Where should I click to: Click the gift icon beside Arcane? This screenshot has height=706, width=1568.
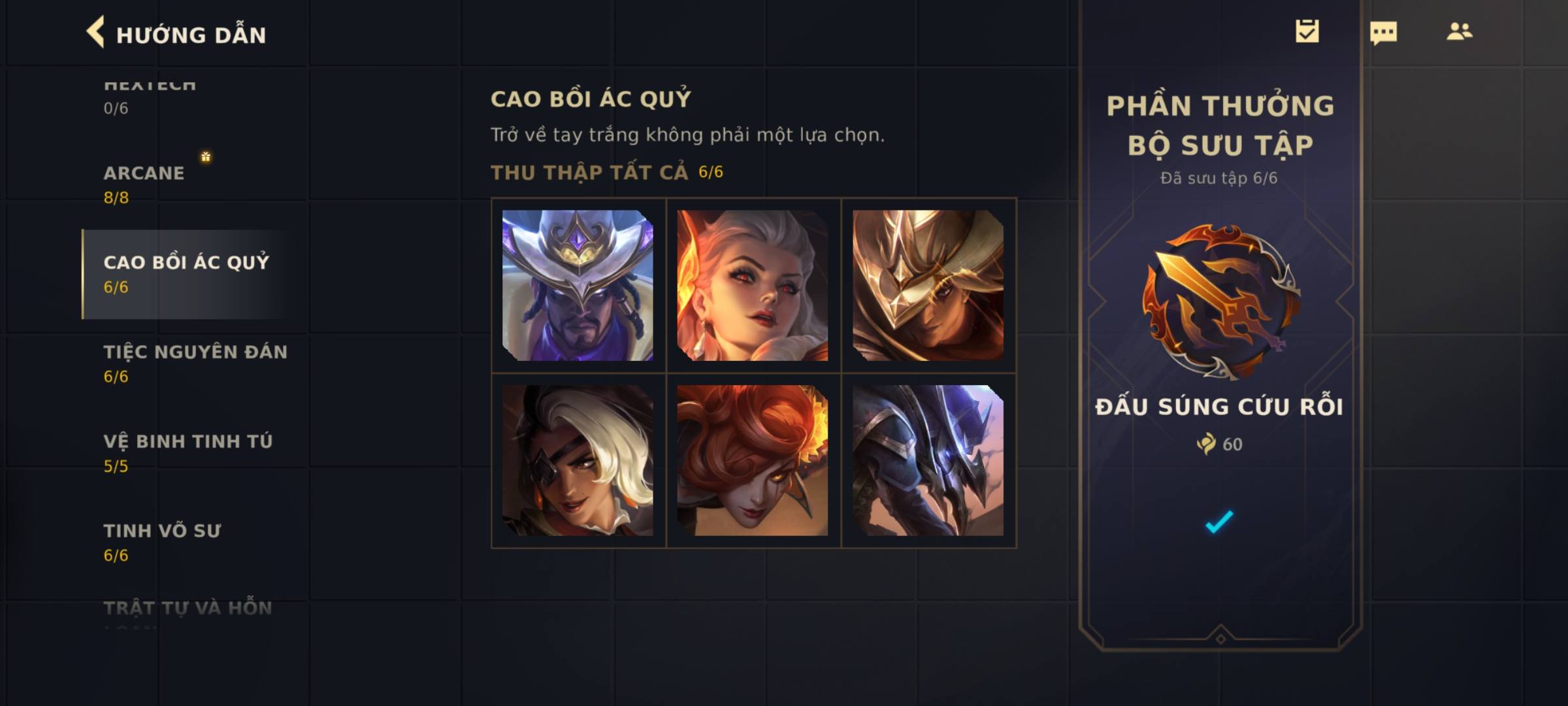(x=206, y=156)
